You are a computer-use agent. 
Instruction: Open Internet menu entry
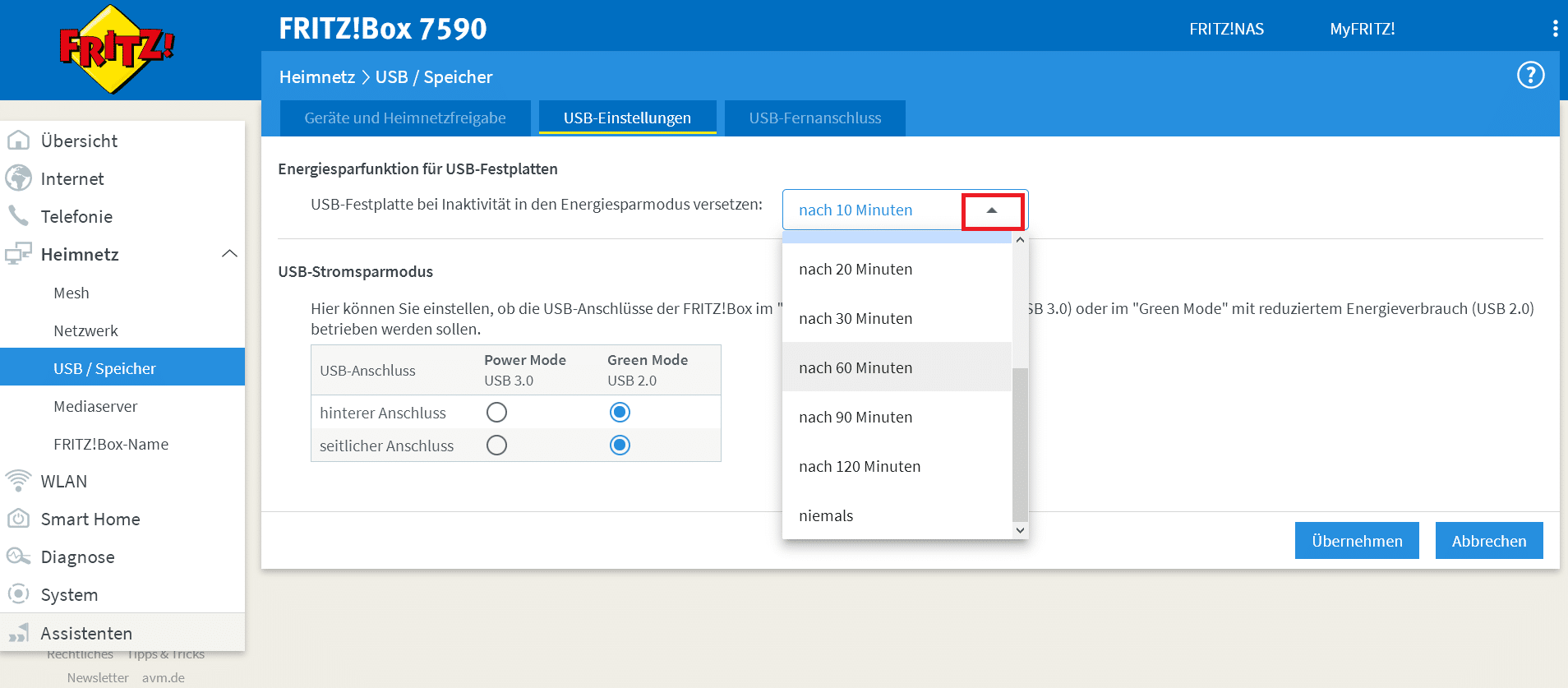tap(122, 178)
